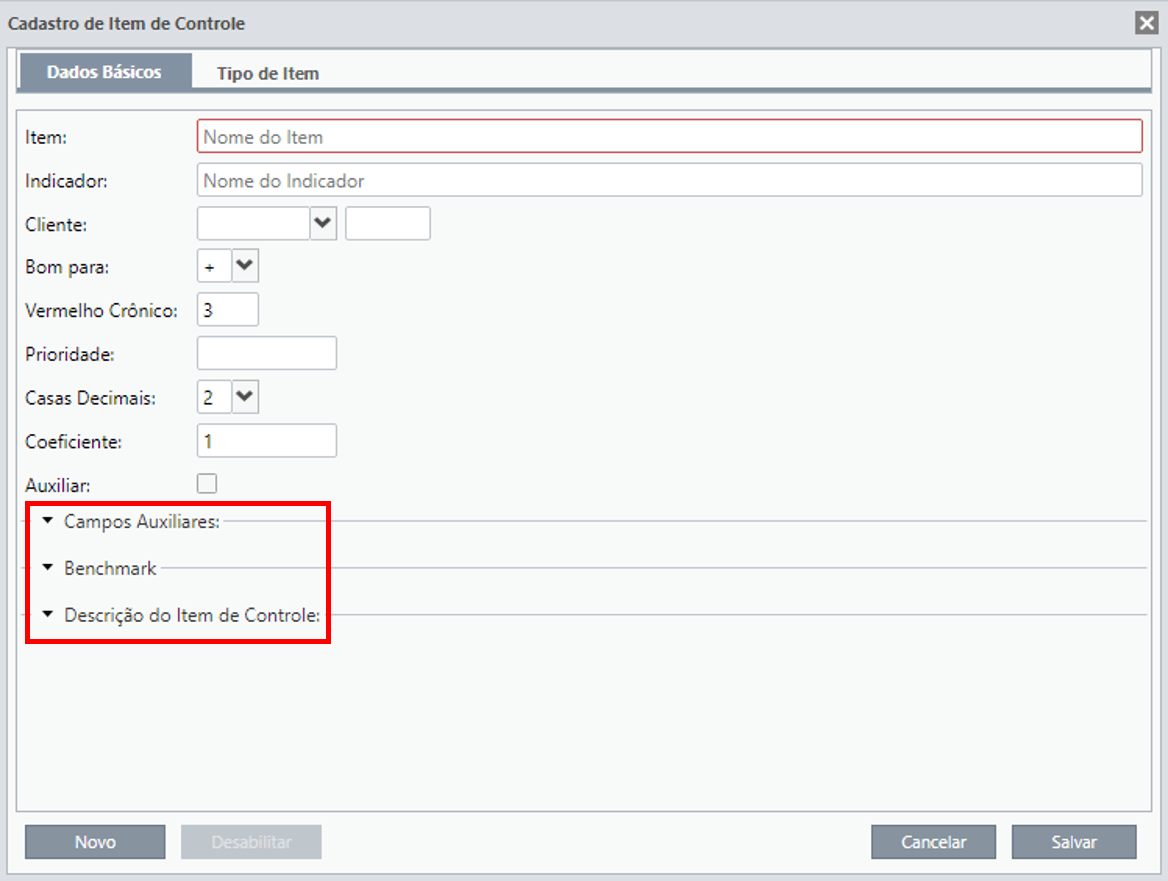This screenshot has width=1168, height=881.
Task: Expand Descrição do Item de Controle arrow
Action: (x=48, y=614)
